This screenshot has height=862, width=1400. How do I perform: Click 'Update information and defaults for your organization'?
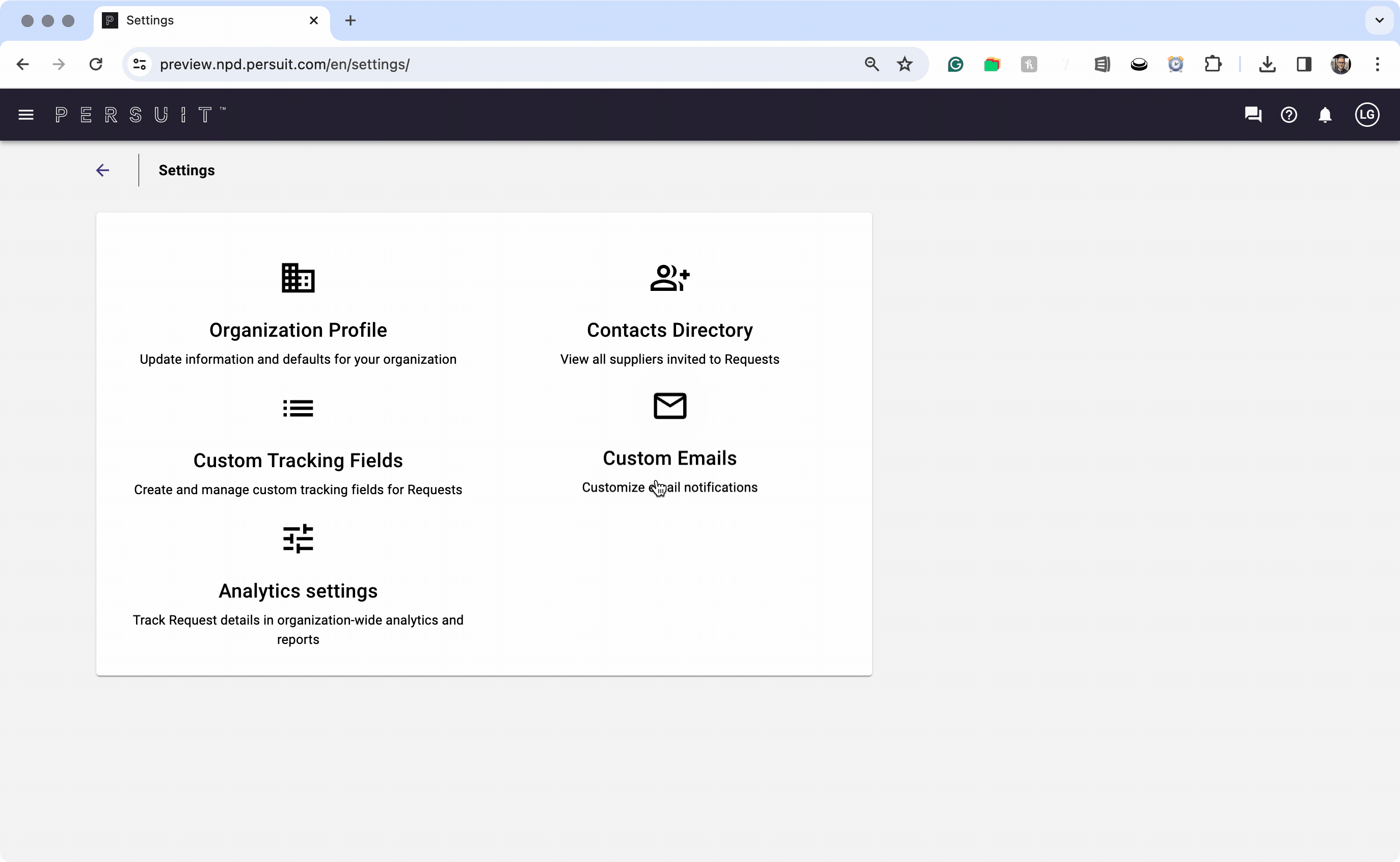[298, 359]
